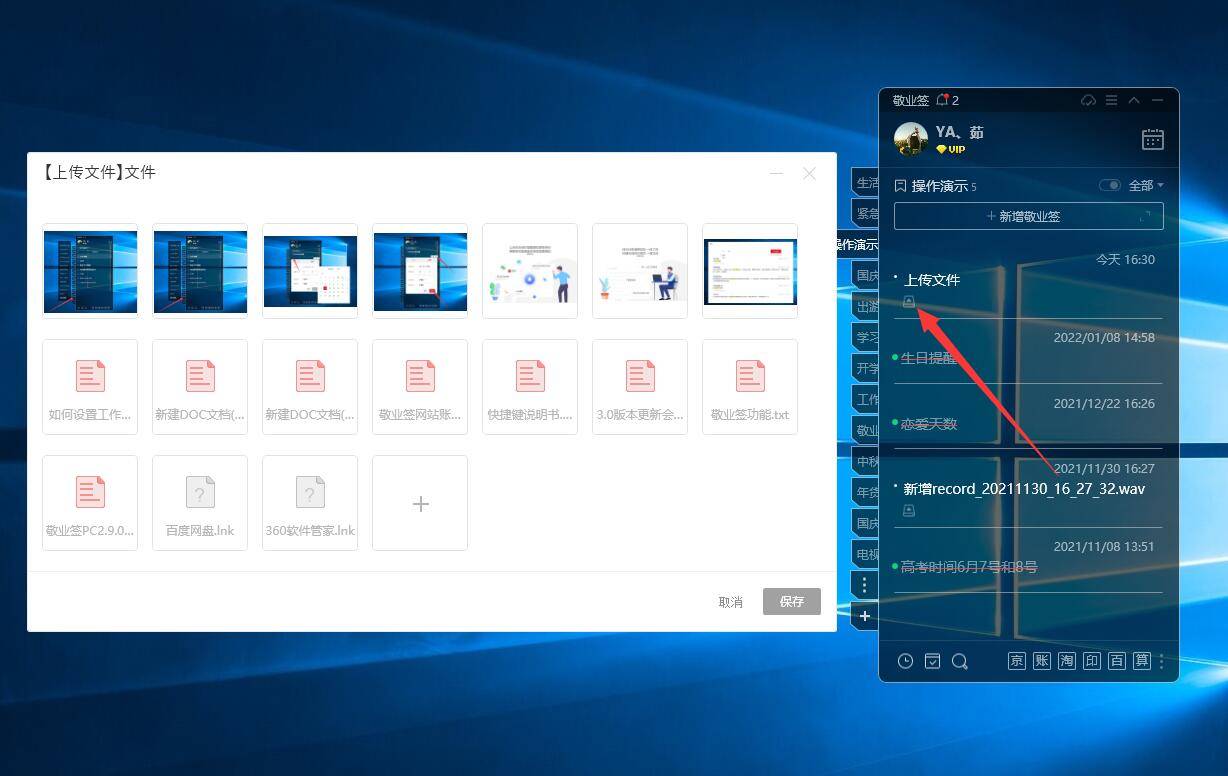This screenshot has height=776, width=1228.
Task: Switch to the 出游 category tab
Action: [x=866, y=306]
